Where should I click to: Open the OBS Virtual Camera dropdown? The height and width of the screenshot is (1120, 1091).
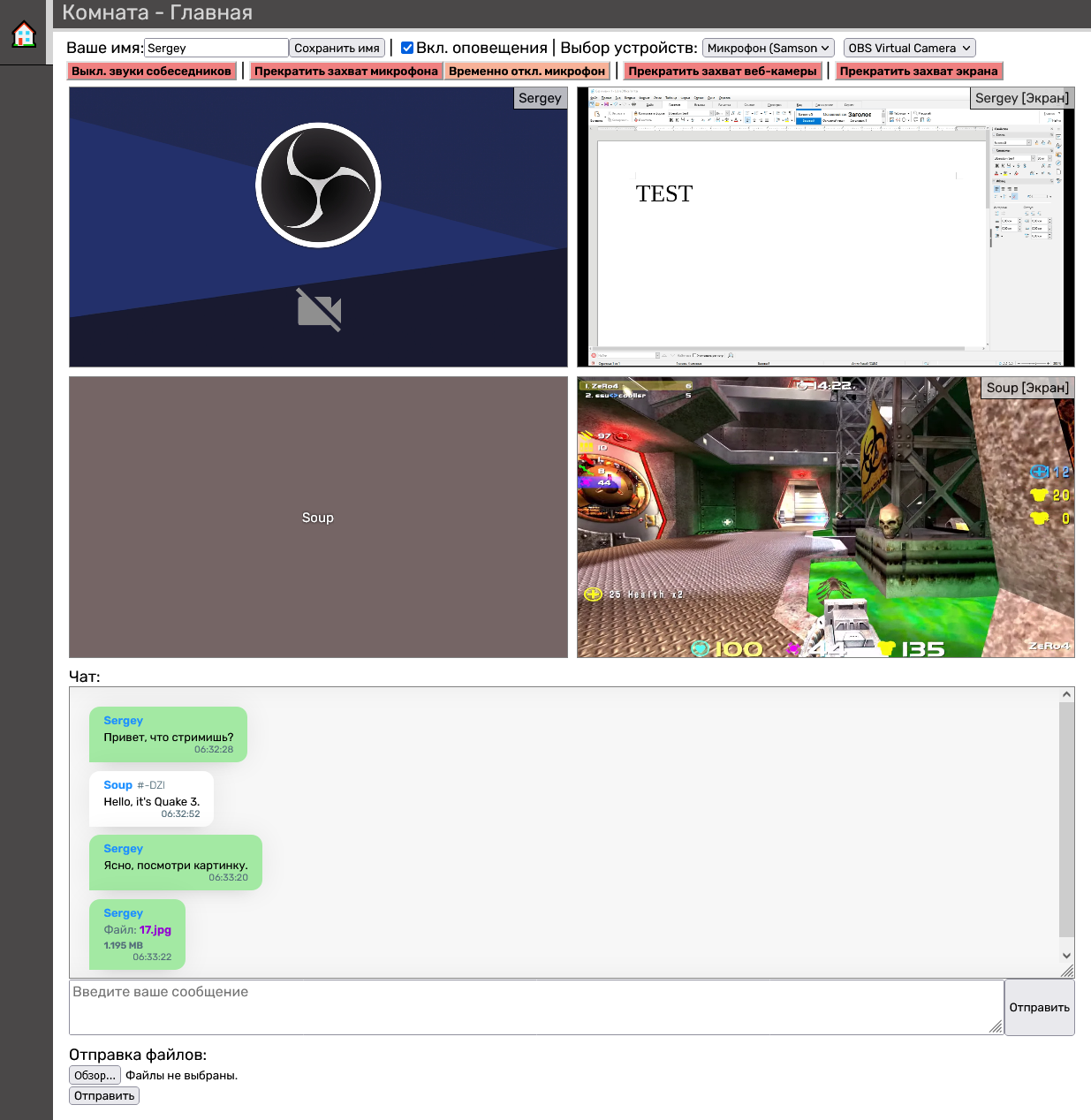pos(909,48)
